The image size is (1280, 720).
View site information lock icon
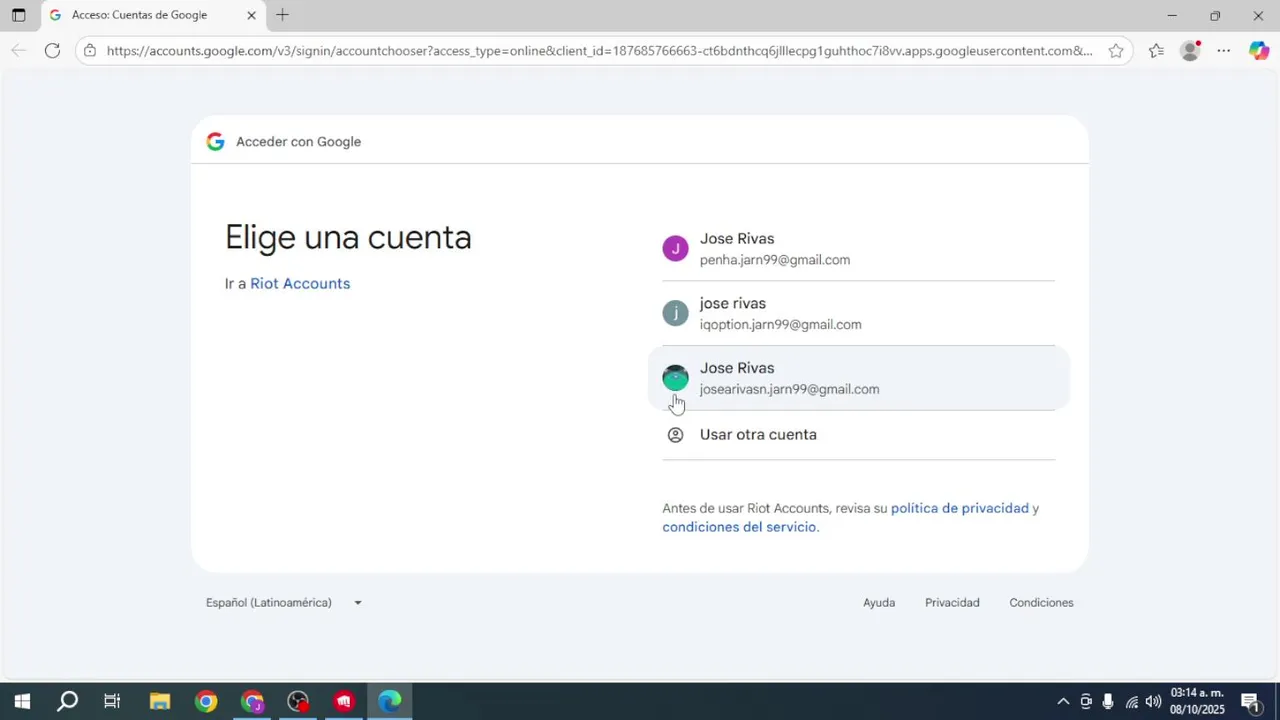(x=90, y=51)
